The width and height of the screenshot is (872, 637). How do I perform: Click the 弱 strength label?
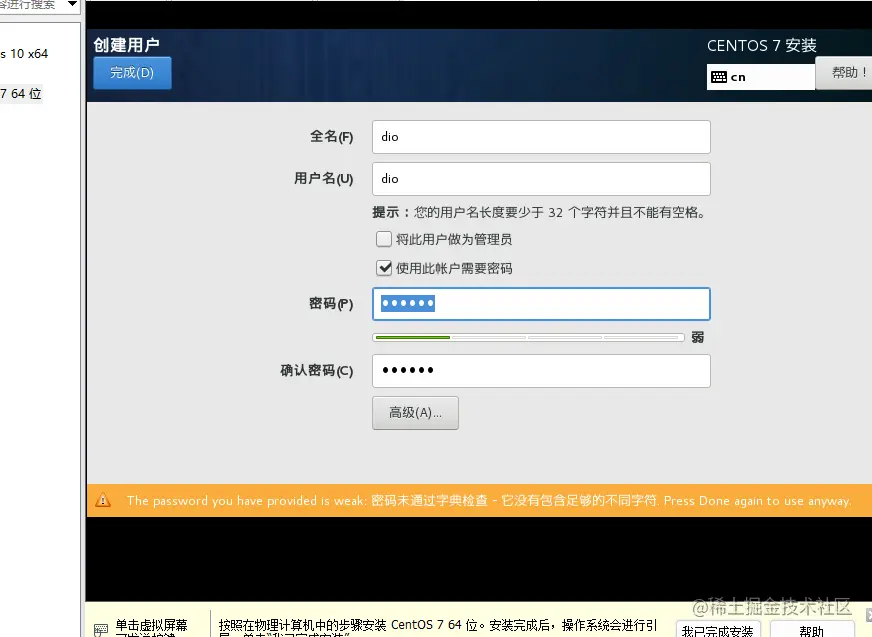click(697, 337)
